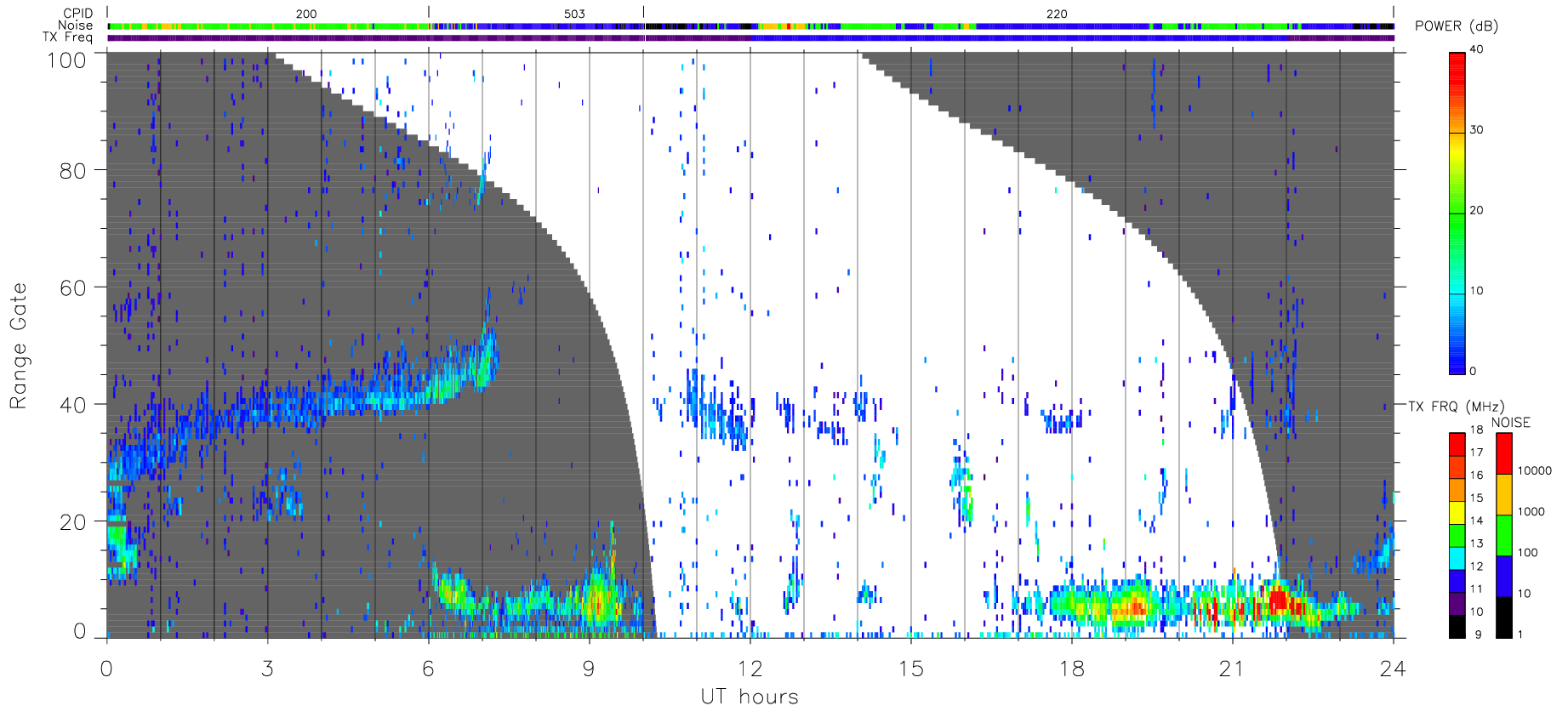Click UT hour tick label 21
Screen dimensions: 1568x723
[1232, 669]
